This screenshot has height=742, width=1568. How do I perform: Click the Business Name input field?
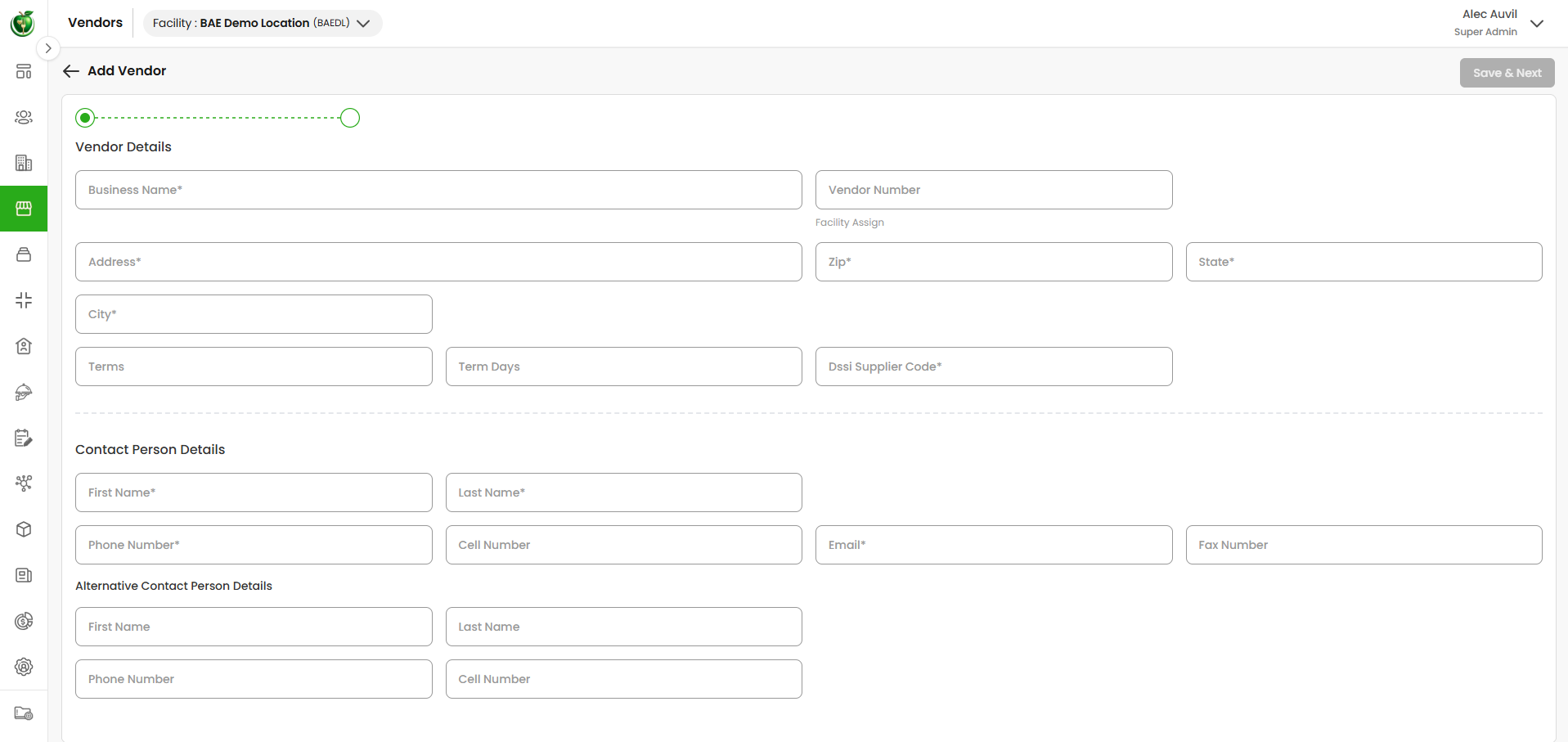click(438, 190)
